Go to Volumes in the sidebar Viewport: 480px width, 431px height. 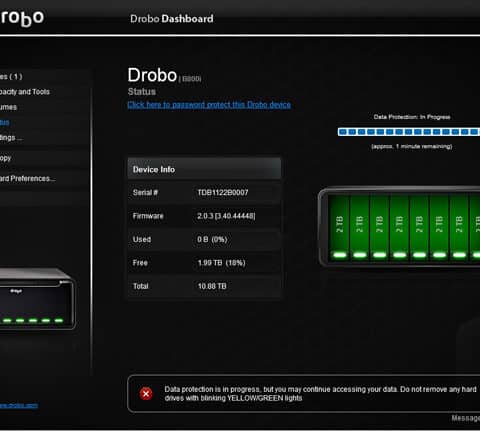[8, 107]
